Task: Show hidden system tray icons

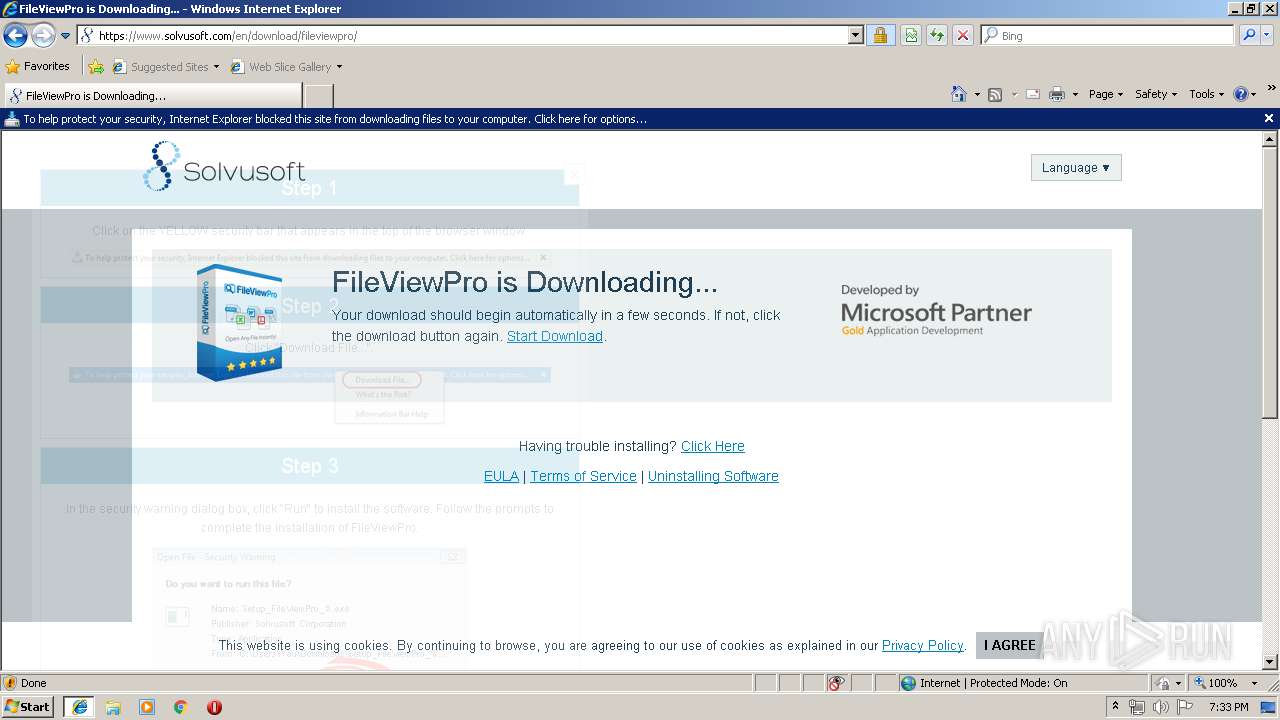Action: tap(1116, 706)
